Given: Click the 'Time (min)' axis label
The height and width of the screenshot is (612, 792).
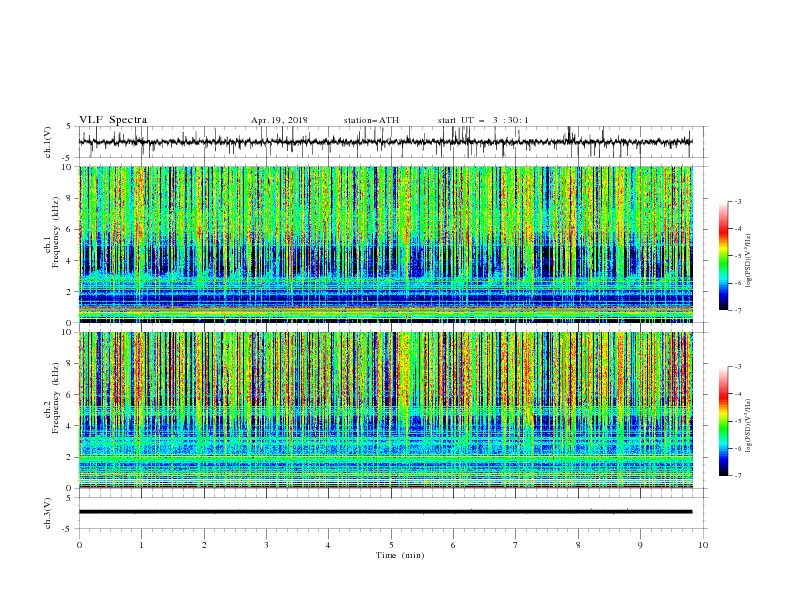Looking at the screenshot, I should (400, 555).
